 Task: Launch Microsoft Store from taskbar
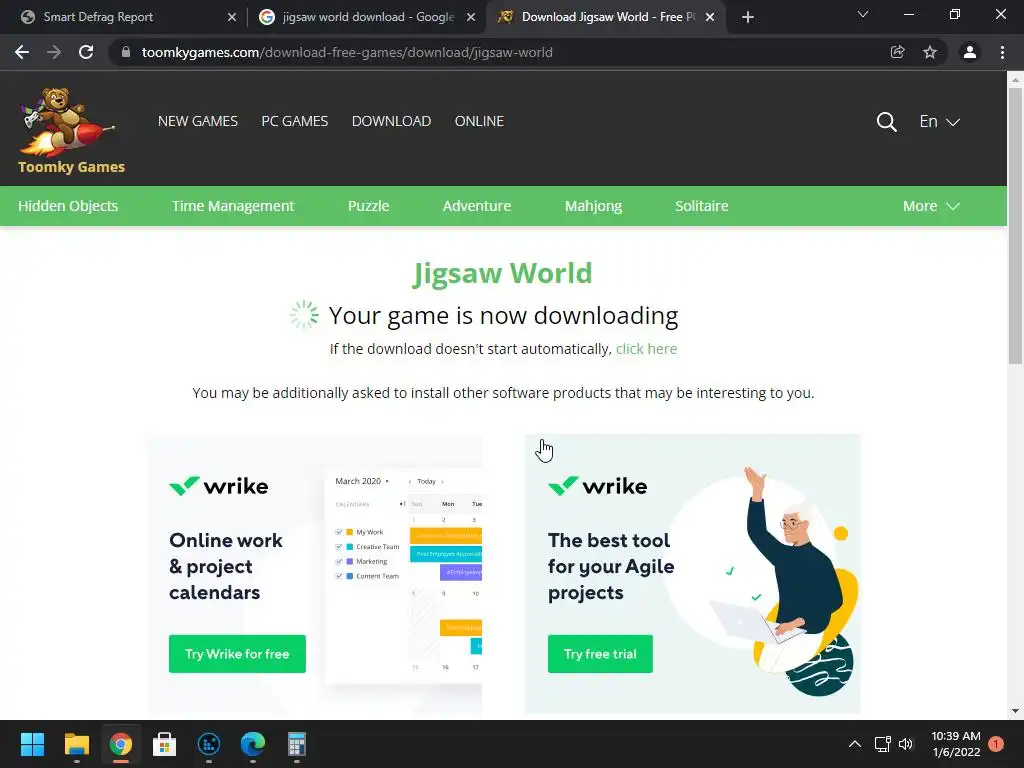point(165,744)
